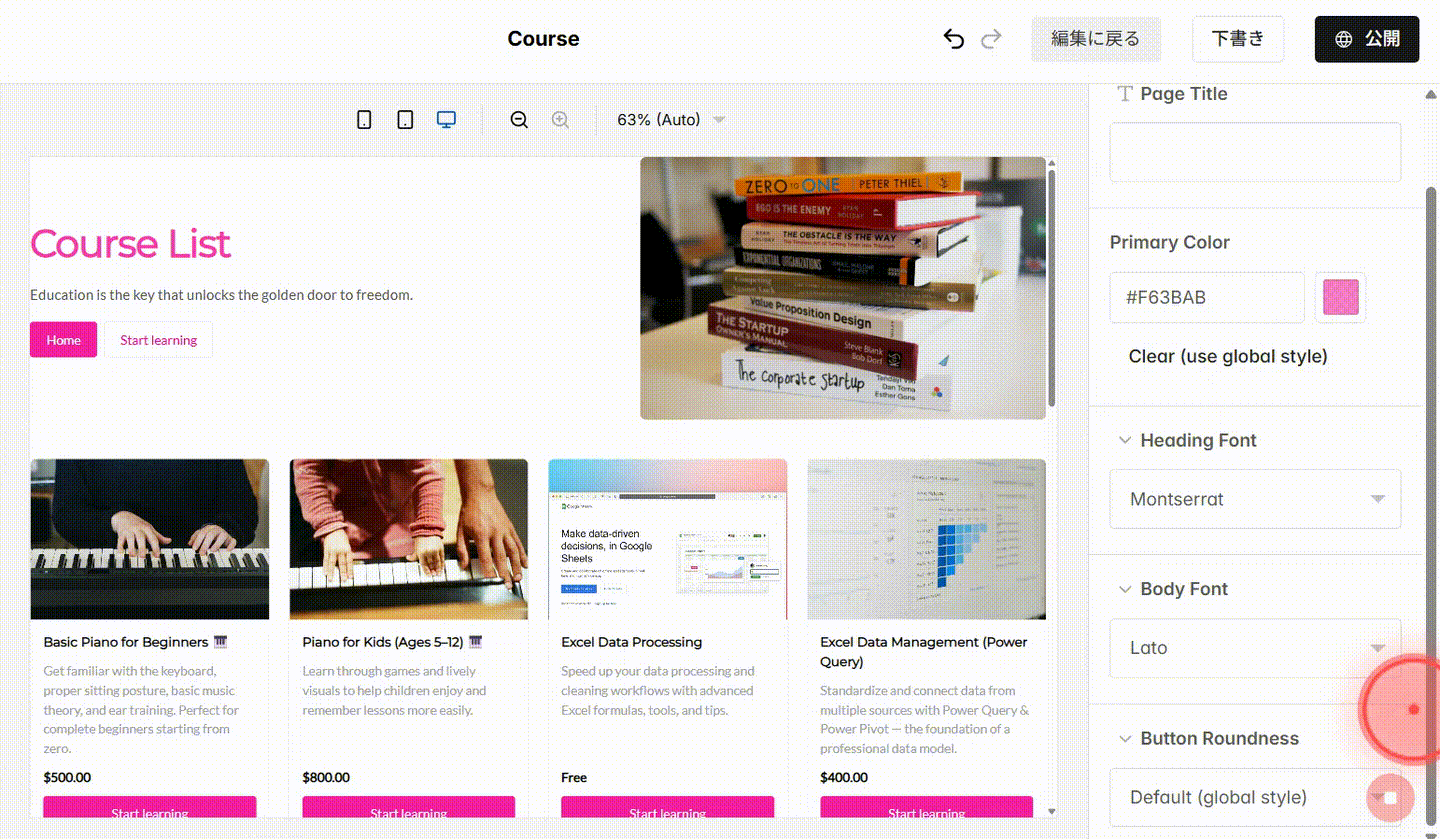
Task: Click the settings panel scrollbar up arrow
Action: pyautogui.click(x=1431, y=94)
